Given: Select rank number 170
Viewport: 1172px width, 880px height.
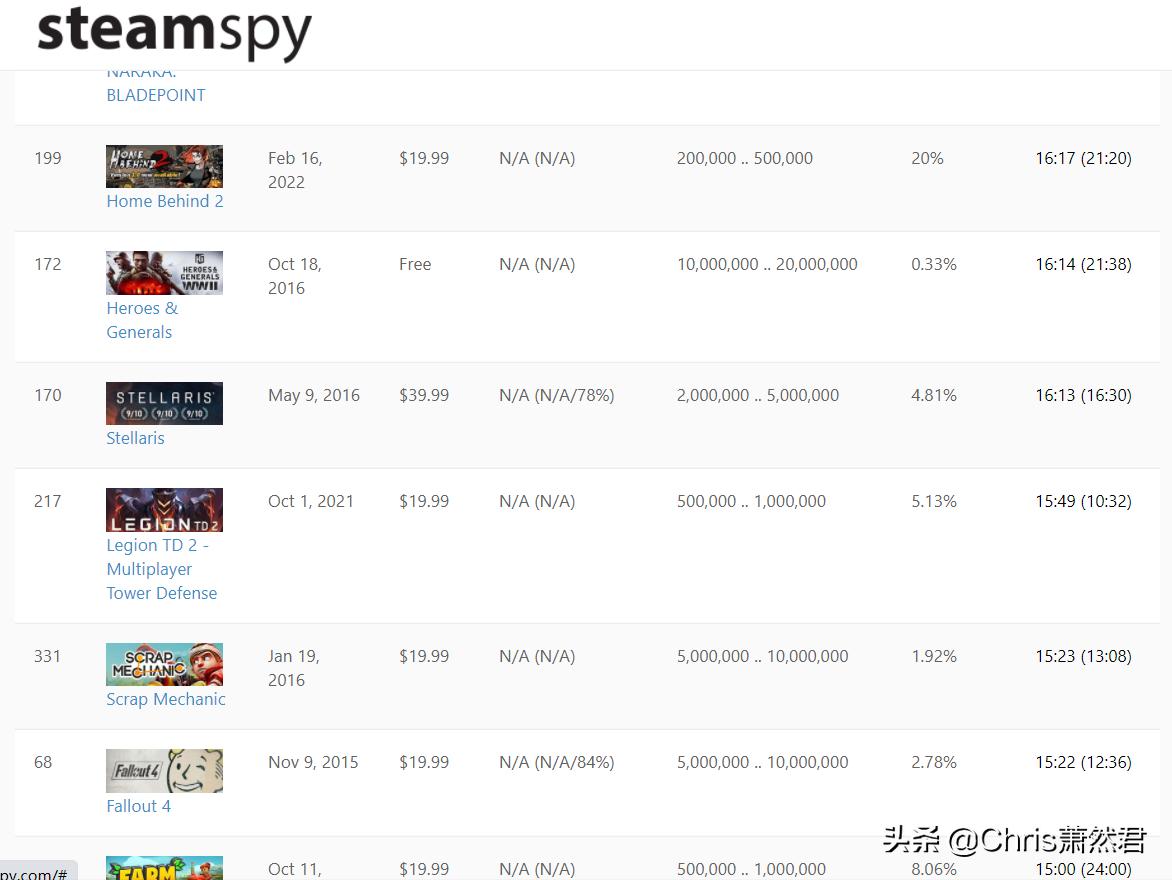Looking at the screenshot, I should pyautogui.click(x=48, y=396).
